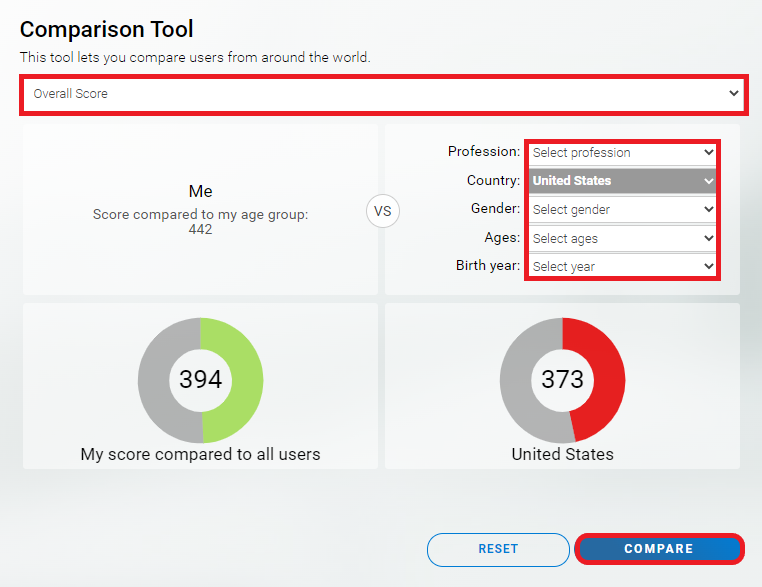Click the gray segment of the 394 donut
This screenshot has height=587, width=762.
tap(156, 380)
